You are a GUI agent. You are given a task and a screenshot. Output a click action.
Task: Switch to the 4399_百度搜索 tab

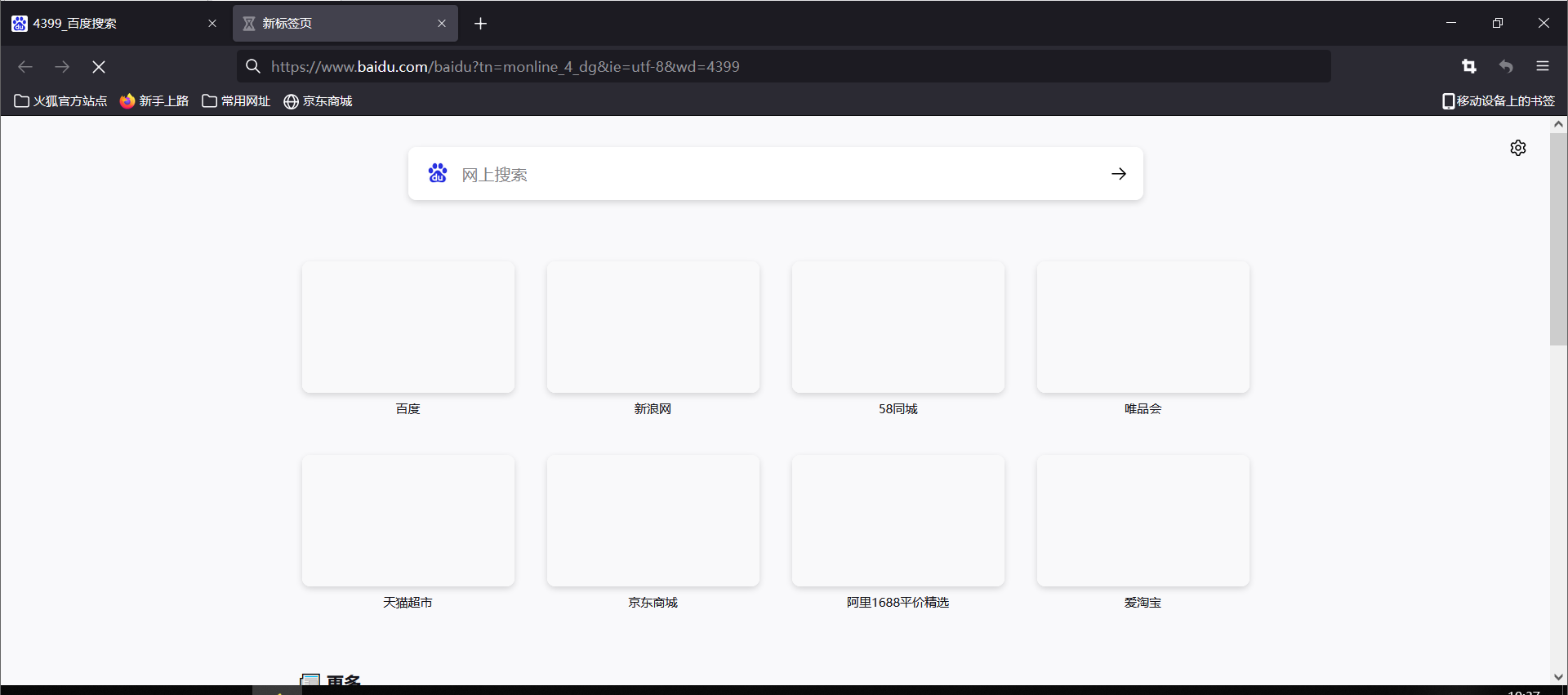[x=116, y=24]
